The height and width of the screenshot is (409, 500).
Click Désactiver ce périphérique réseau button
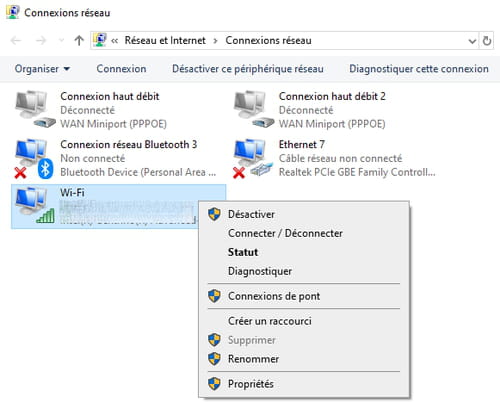tap(248, 69)
